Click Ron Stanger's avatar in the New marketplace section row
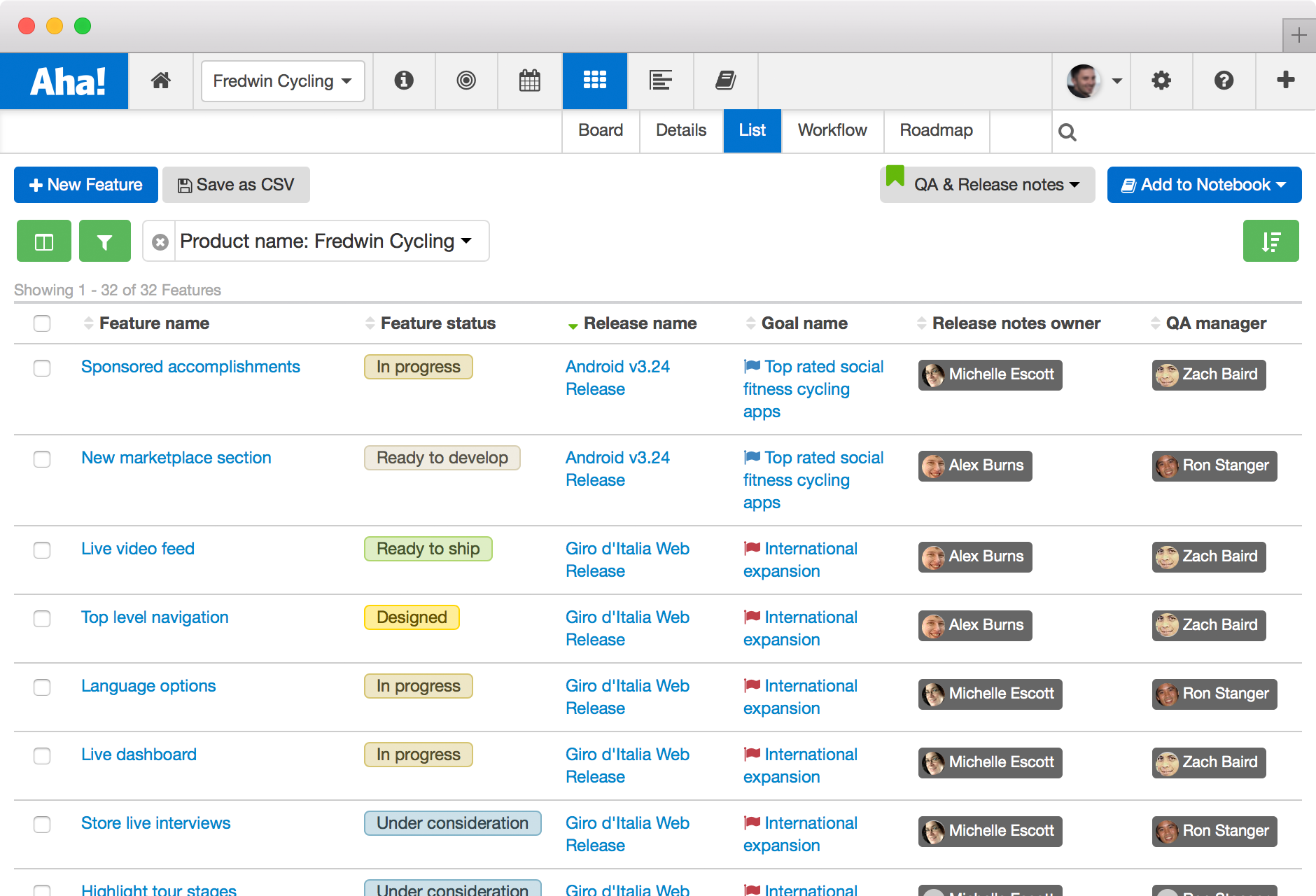Screen dimensions: 1316x896 tap(1167, 466)
